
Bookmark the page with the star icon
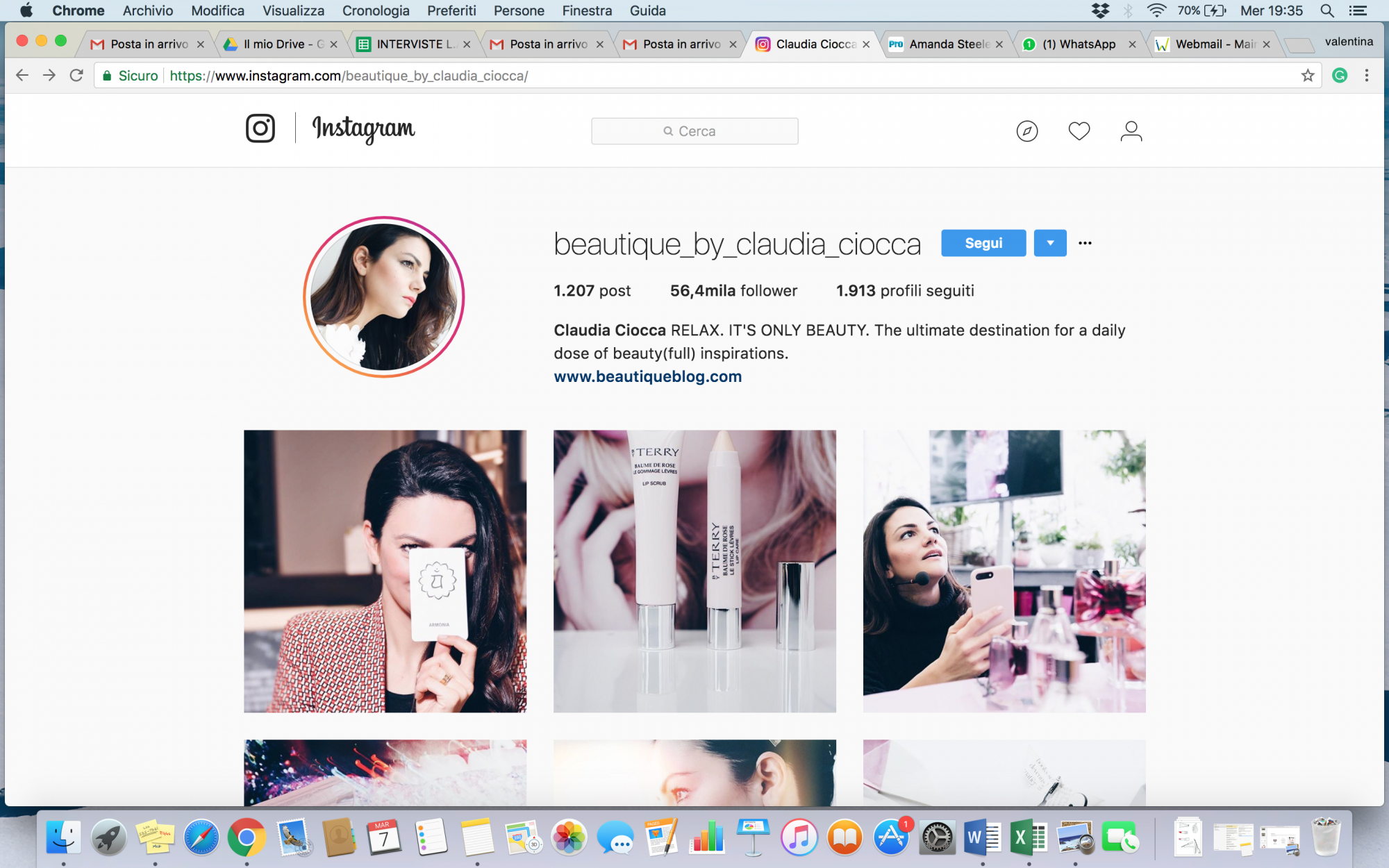1308,75
